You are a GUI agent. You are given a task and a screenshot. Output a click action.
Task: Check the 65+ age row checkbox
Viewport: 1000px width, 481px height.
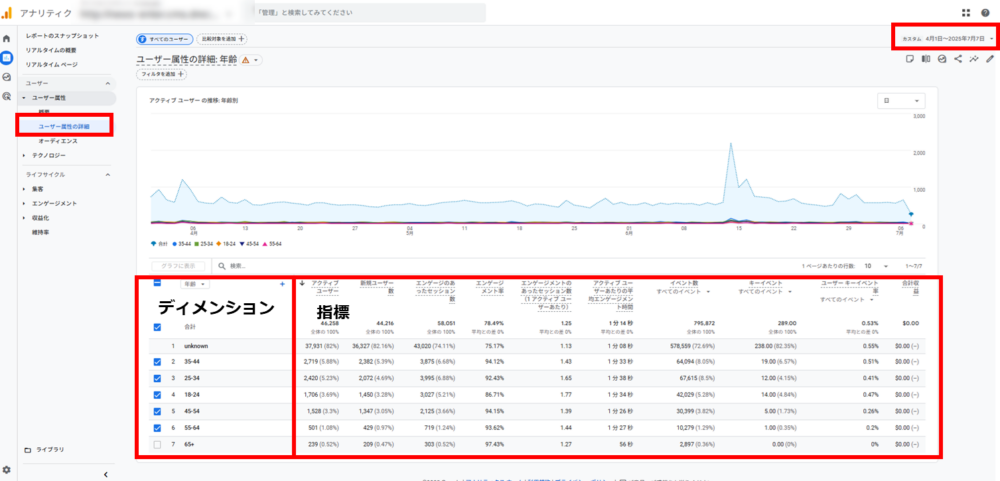click(x=157, y=442)
